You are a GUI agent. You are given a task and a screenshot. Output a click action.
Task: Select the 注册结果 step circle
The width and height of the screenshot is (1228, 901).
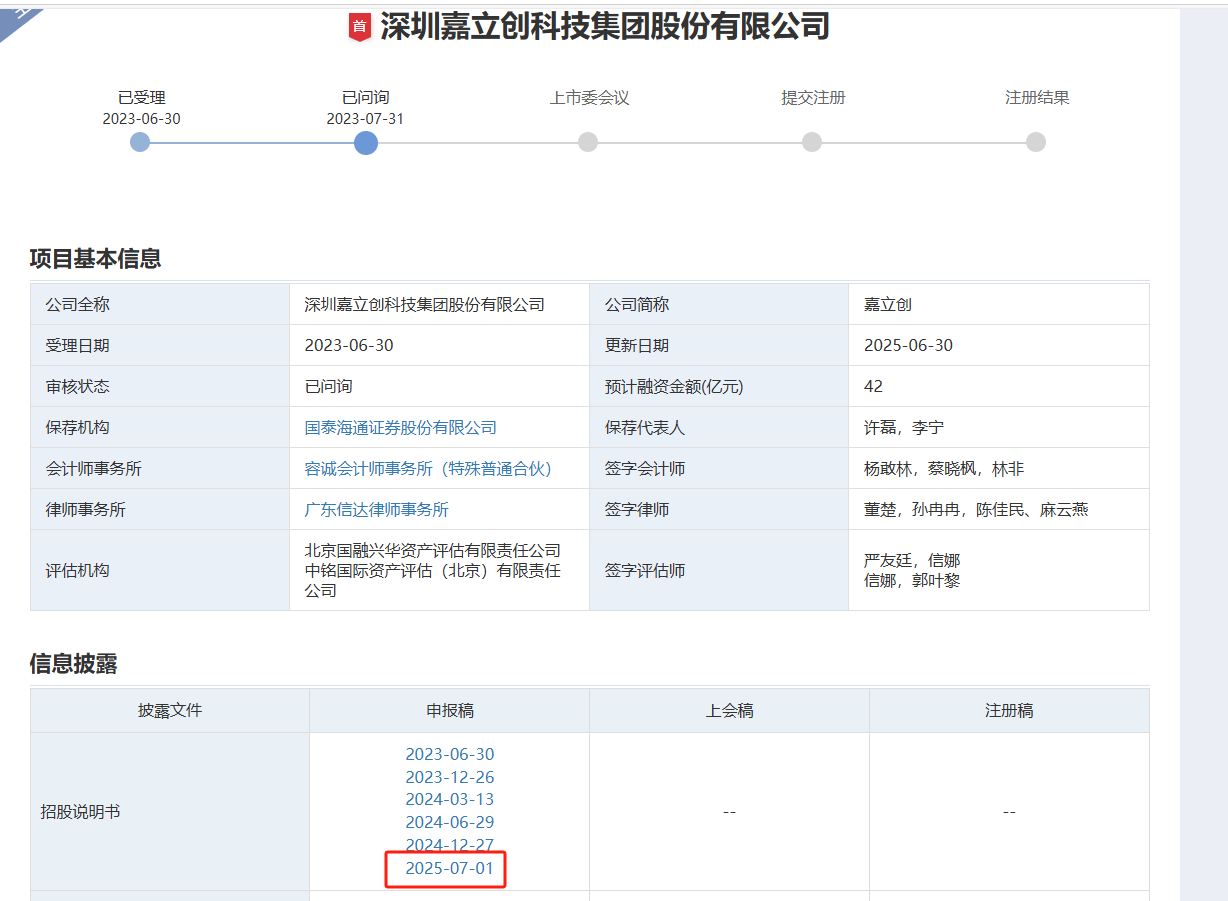[1036, 142]
